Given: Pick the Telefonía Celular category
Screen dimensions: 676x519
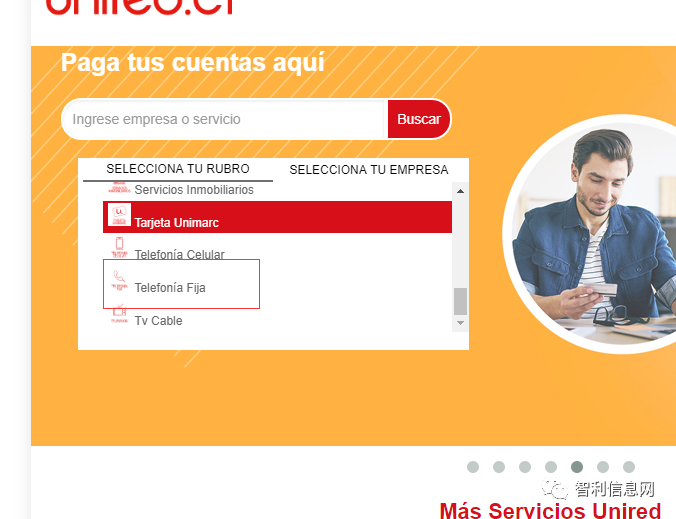Looking at the screenshot, I should [179, 255].
